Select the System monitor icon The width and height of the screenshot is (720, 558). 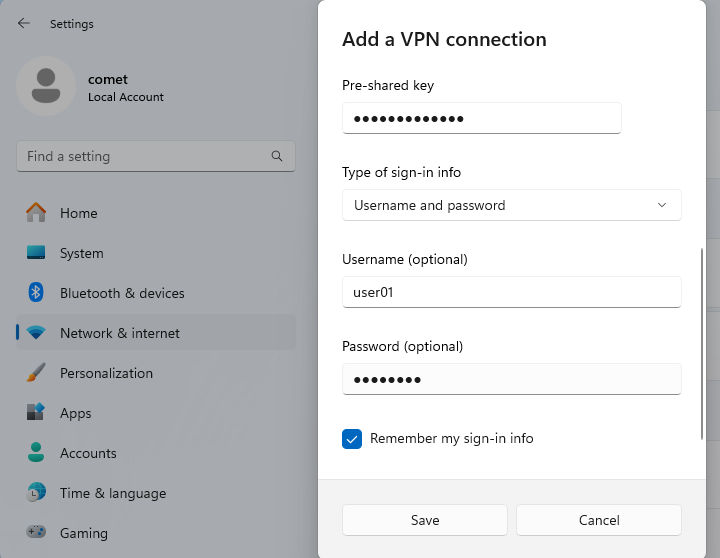tap(36, 253)
